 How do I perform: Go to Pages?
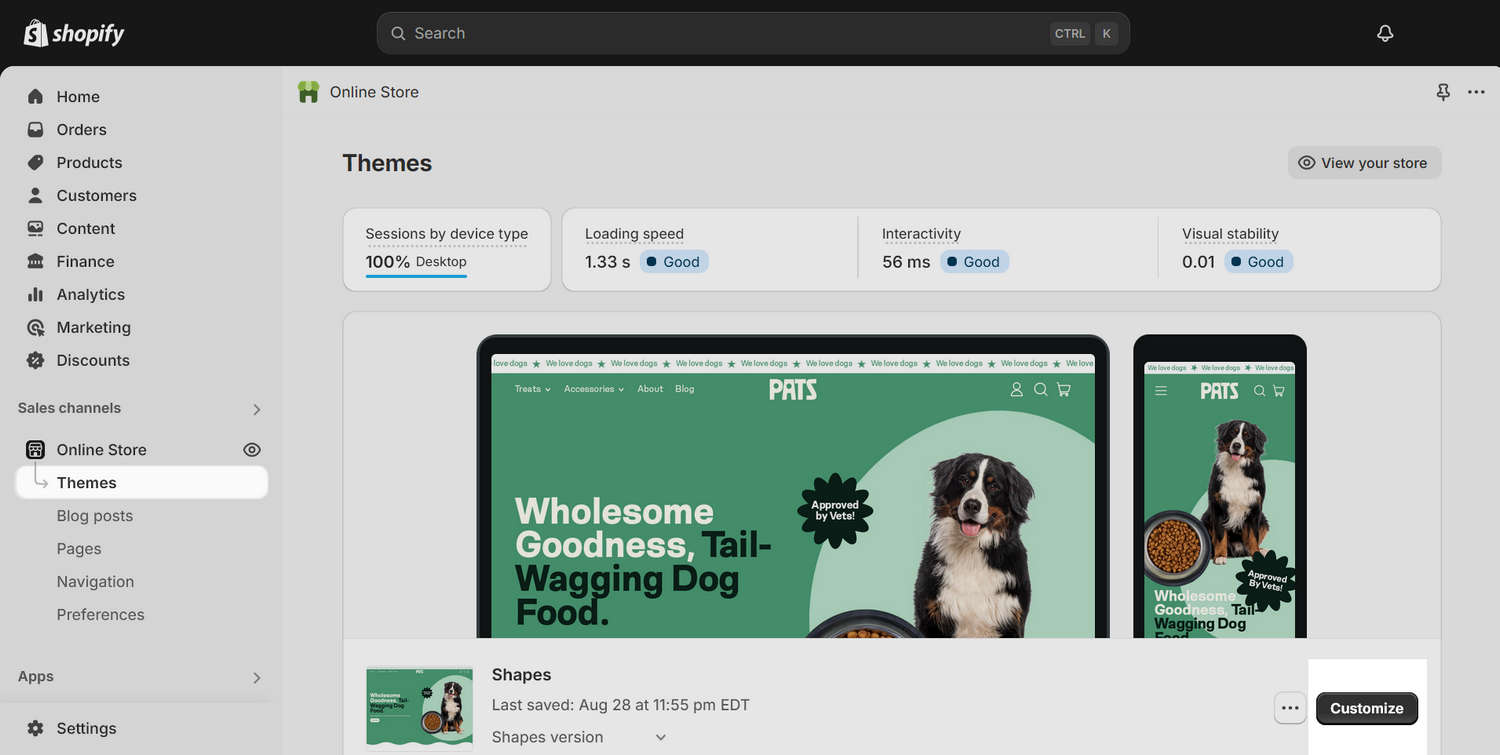[x=79, y=548]
